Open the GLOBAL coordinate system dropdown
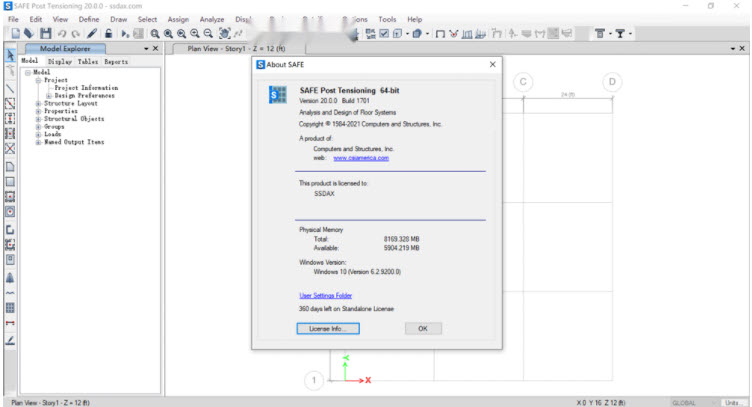Screen dimensions: 752x407 pos(694,403)
